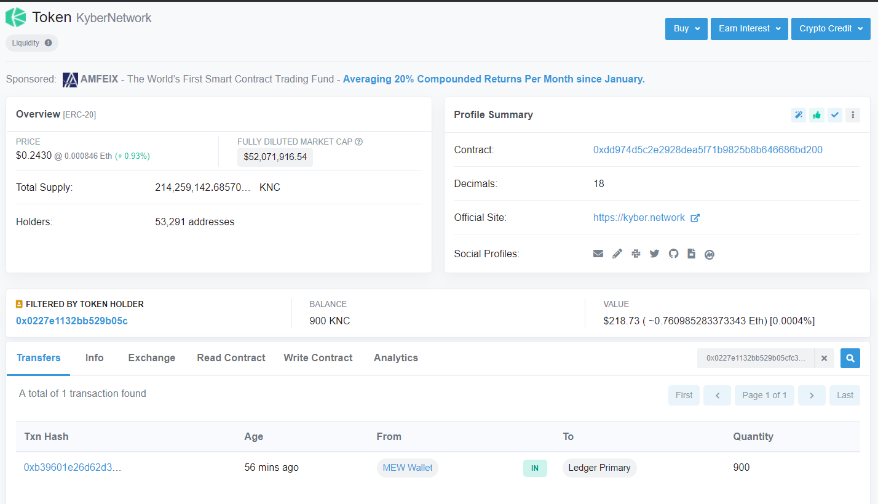
Task: Click the 900 KNC balance value
Action: coord(329,321)
